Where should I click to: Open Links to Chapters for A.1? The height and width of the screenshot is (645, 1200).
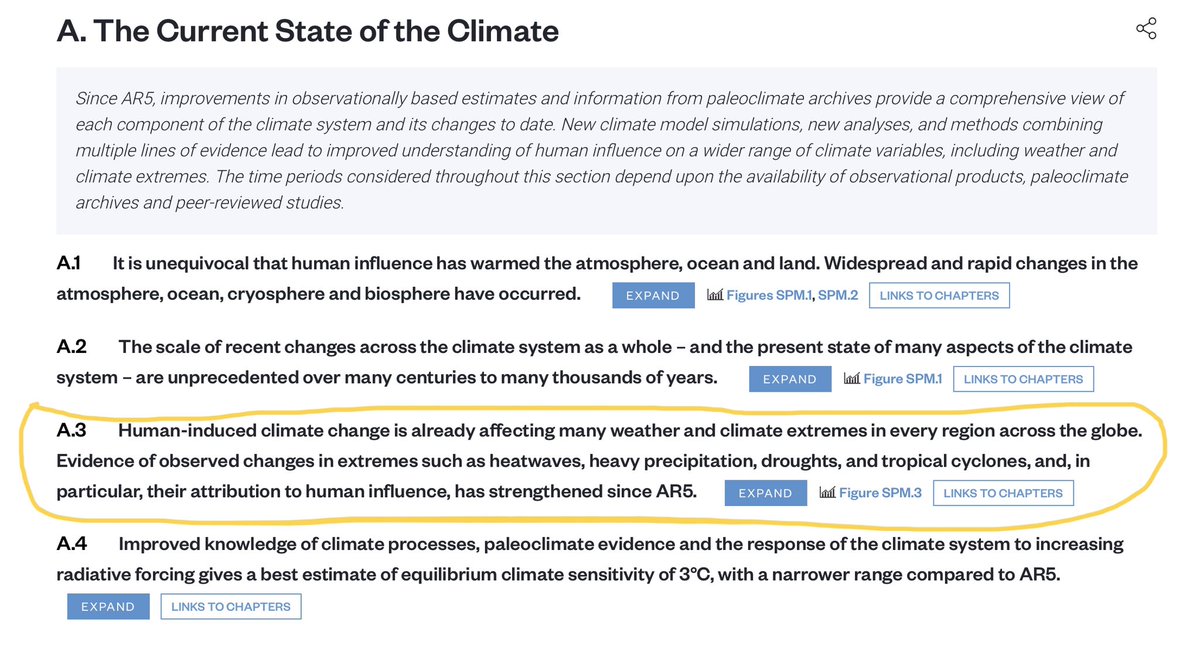point(939,296)
